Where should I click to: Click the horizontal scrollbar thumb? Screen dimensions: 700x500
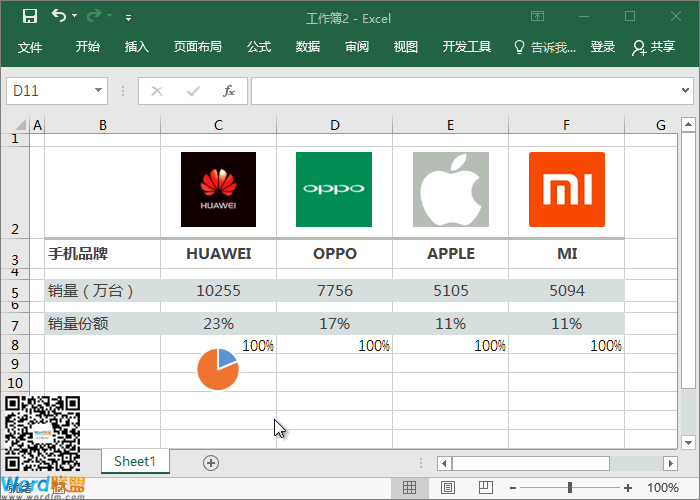[531, 463]
